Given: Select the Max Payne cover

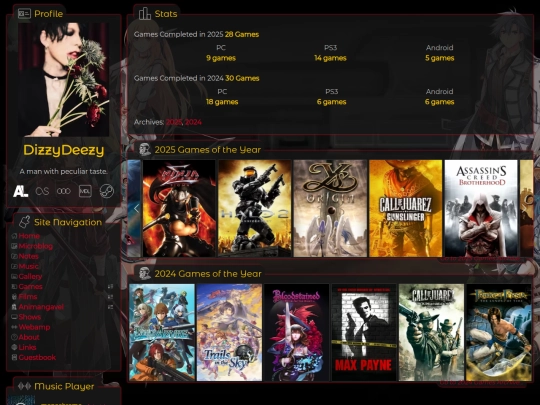Looking at the screenshot, I should (364, 332).
